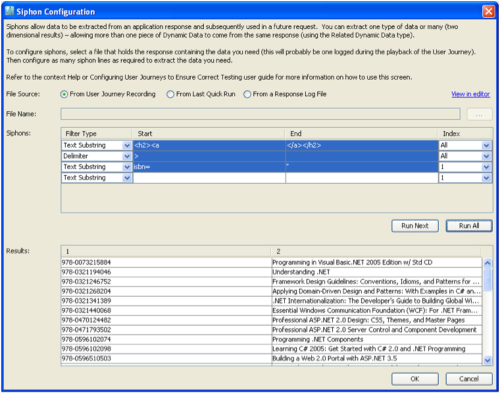The image size is (500, 393).
Task: Select the 'Understanding .NET' result cell
Action: (377, 272)
